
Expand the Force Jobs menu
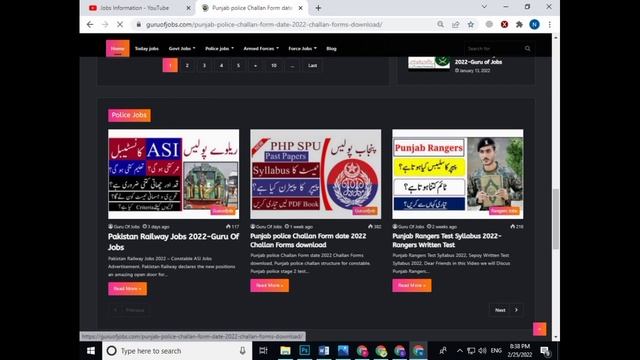click(302, 49)
